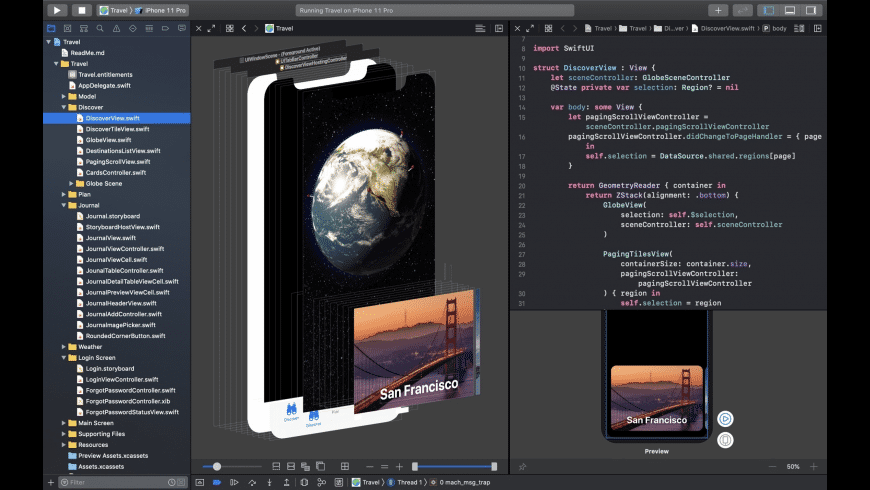Expand the Weather folder

(x=63, y=347)
